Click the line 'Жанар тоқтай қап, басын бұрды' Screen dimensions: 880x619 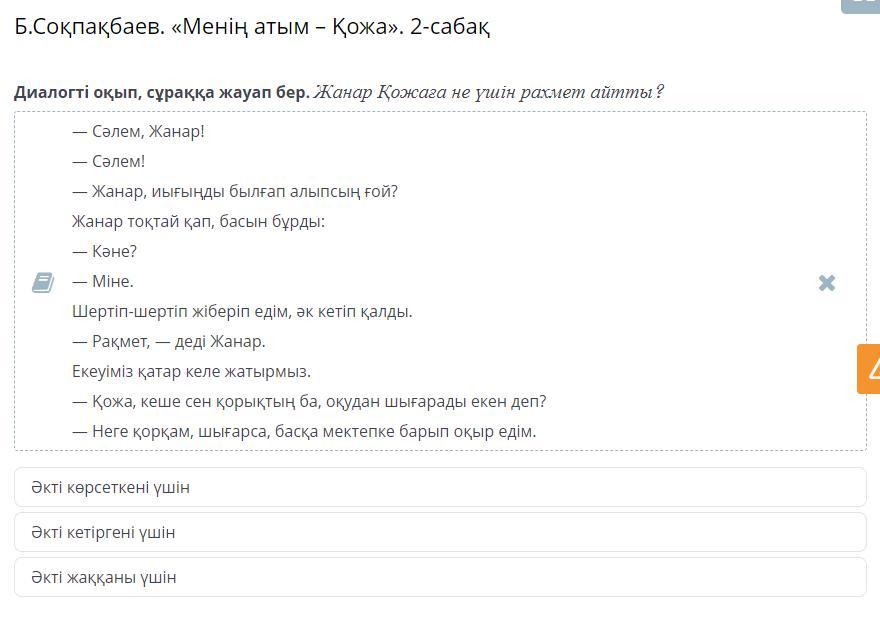pyautogui.click(x=199, y=221)
